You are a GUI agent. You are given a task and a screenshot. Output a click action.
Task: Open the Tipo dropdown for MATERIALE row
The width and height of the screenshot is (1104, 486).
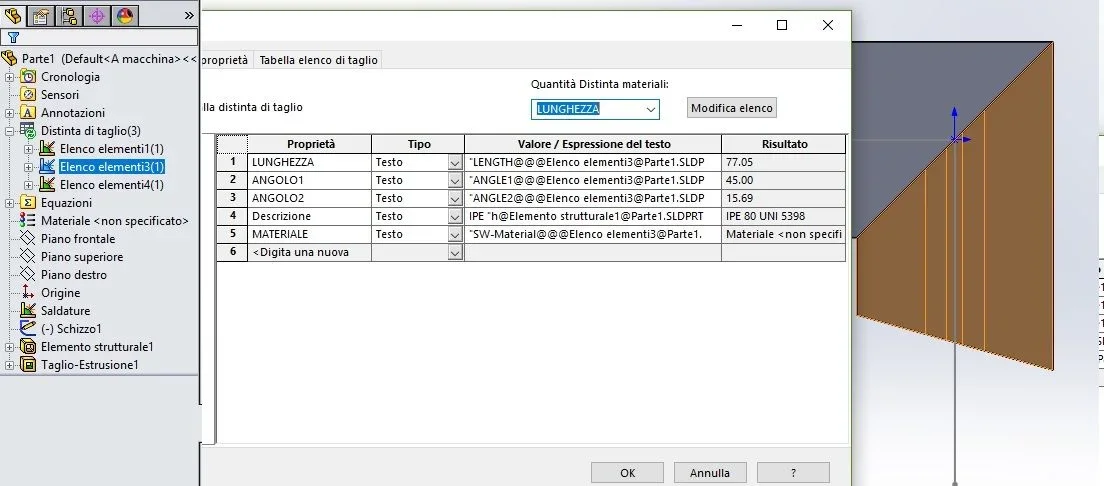455,235
